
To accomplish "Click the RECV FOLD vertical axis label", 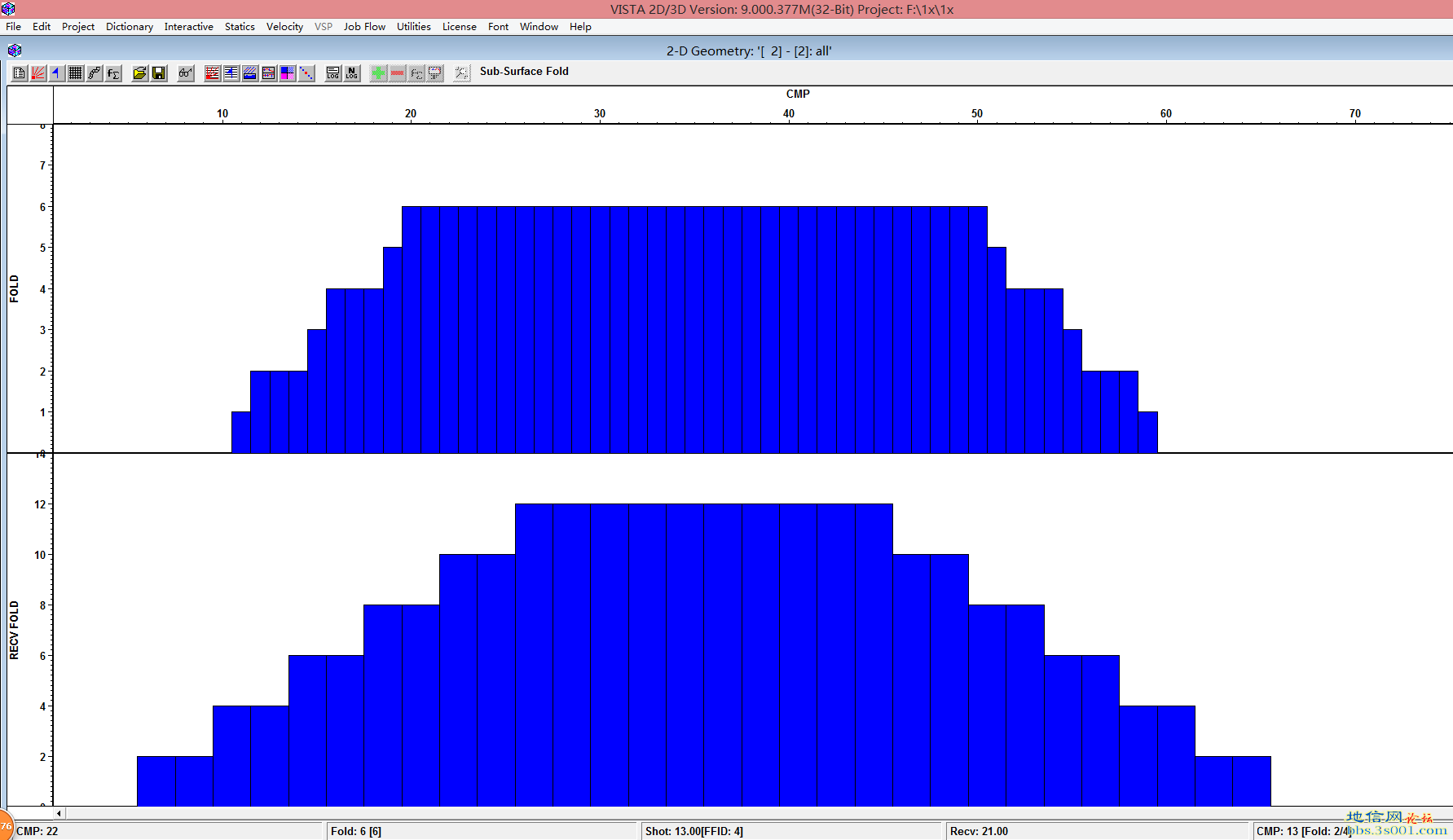I will click(14, 631).
